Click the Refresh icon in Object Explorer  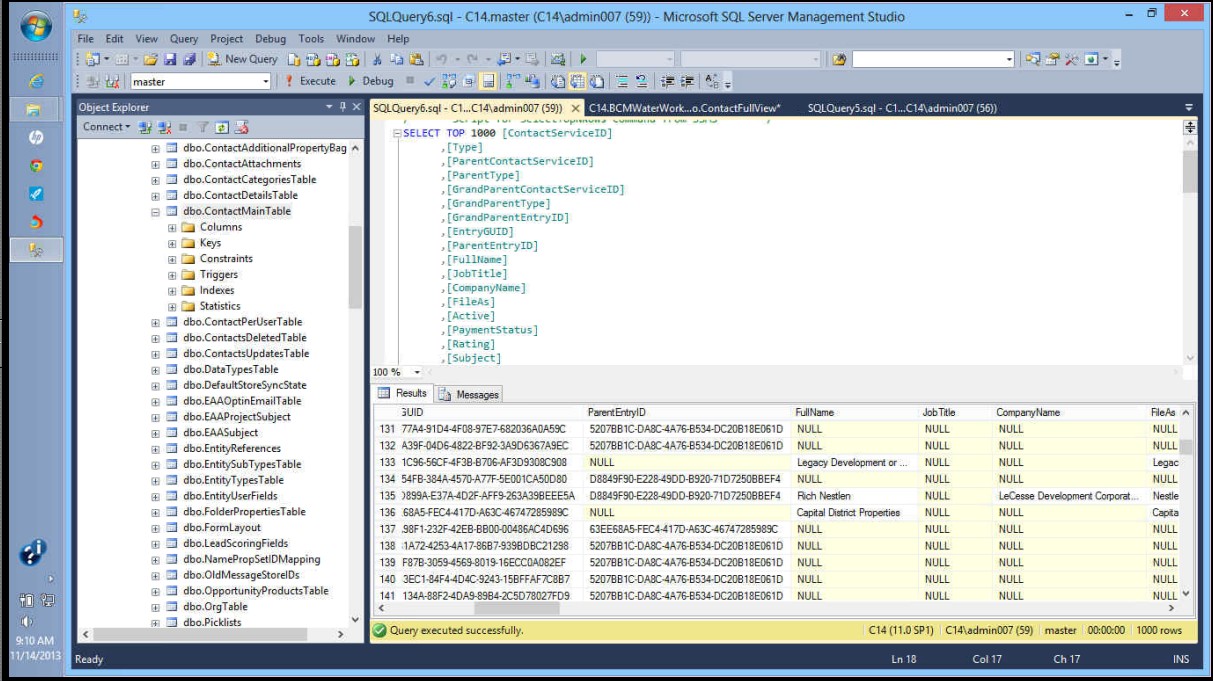click(x=221, y=127)
